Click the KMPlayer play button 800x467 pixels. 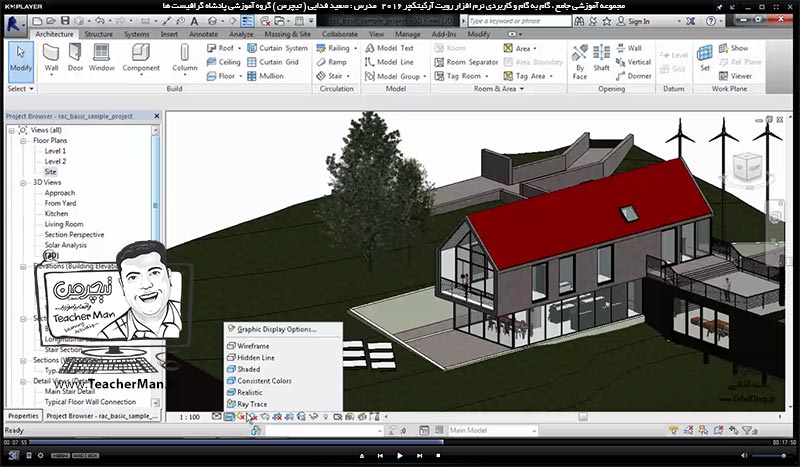click(x=399, y=455)
